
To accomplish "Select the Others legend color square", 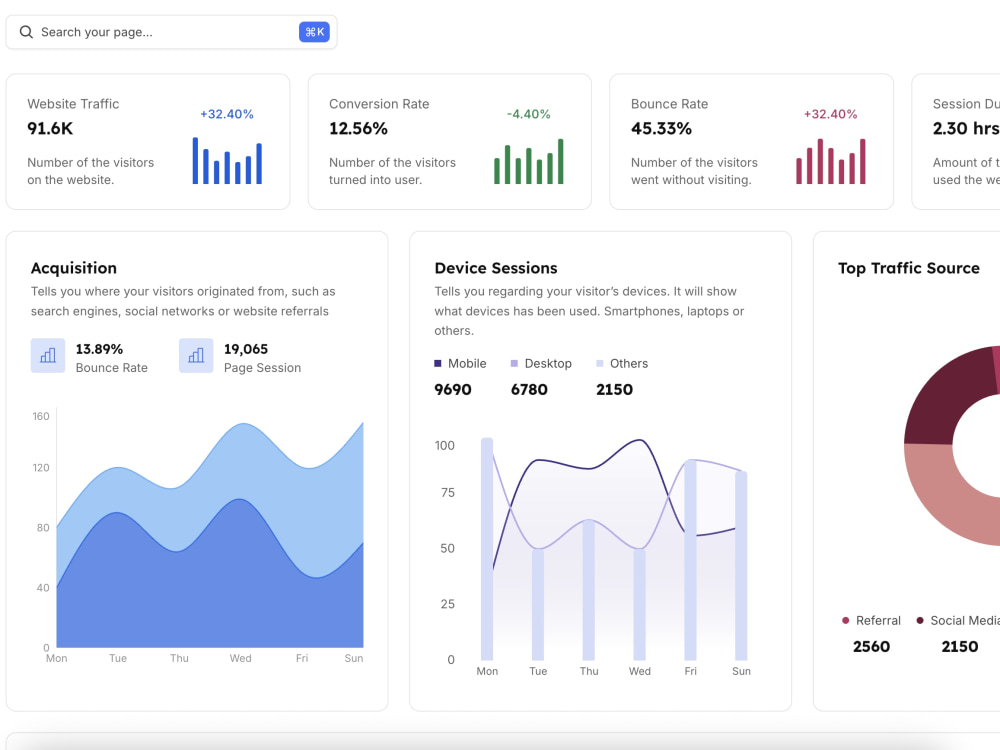I will 599,364.
